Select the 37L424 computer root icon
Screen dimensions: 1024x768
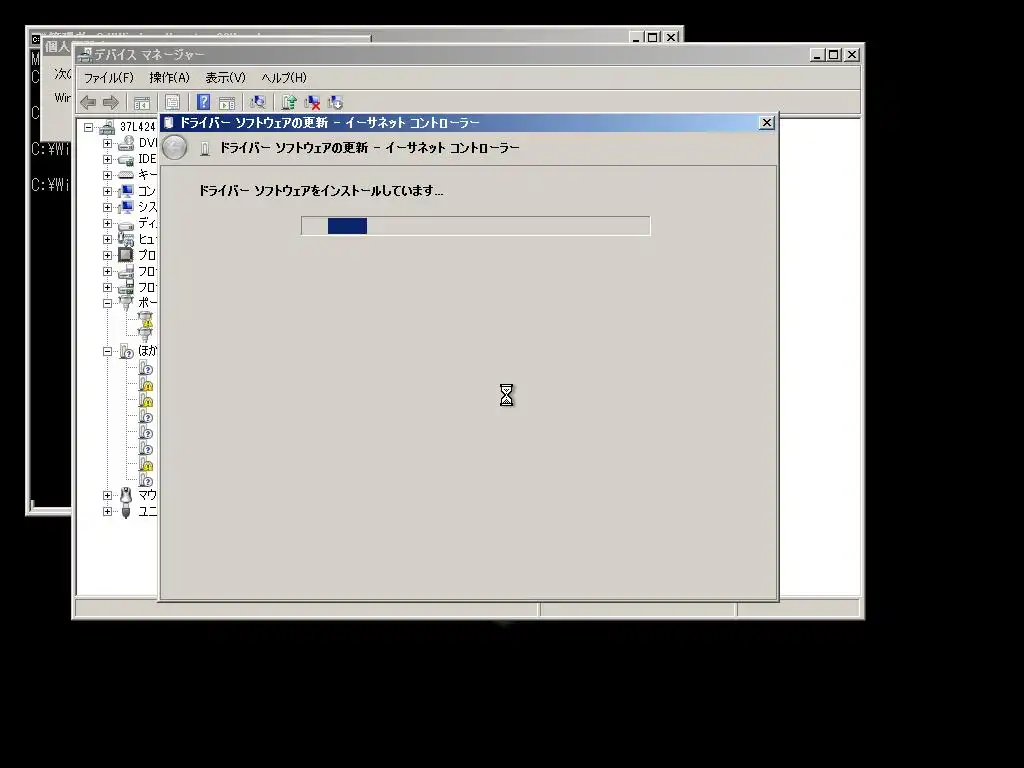107,127
